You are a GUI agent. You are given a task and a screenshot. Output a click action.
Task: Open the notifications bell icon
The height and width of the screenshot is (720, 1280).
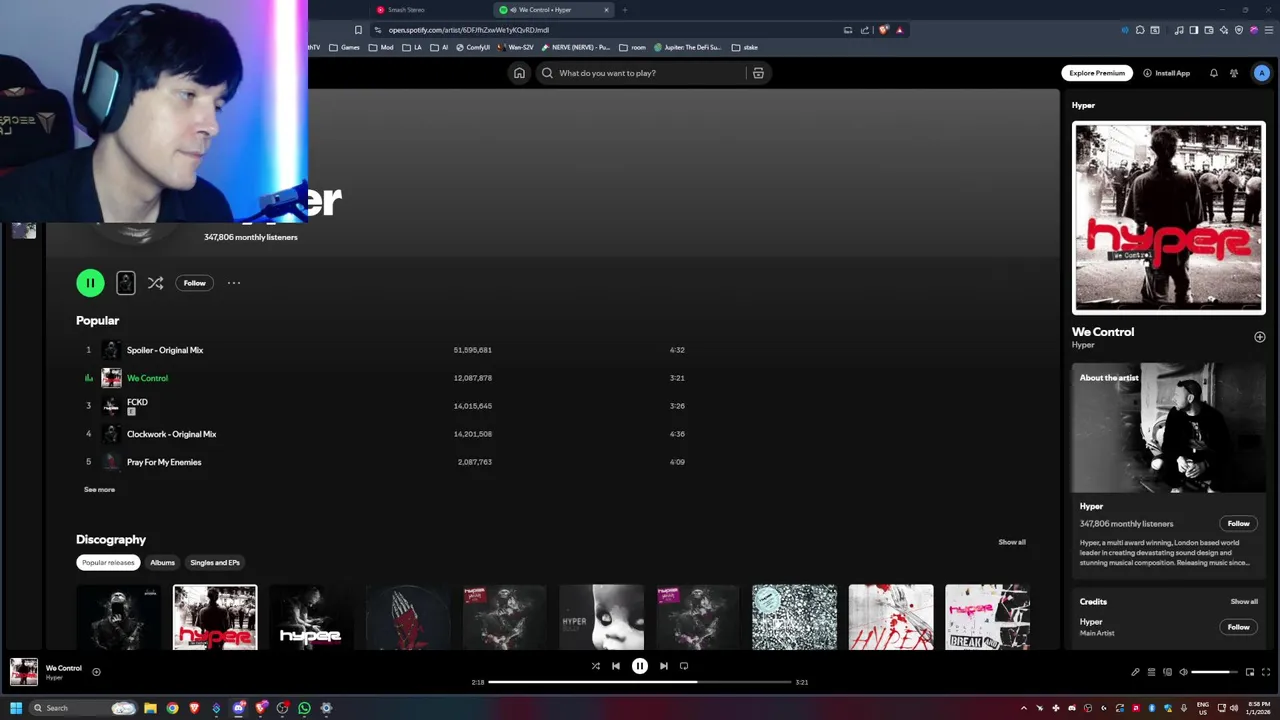click(1214, 73)
